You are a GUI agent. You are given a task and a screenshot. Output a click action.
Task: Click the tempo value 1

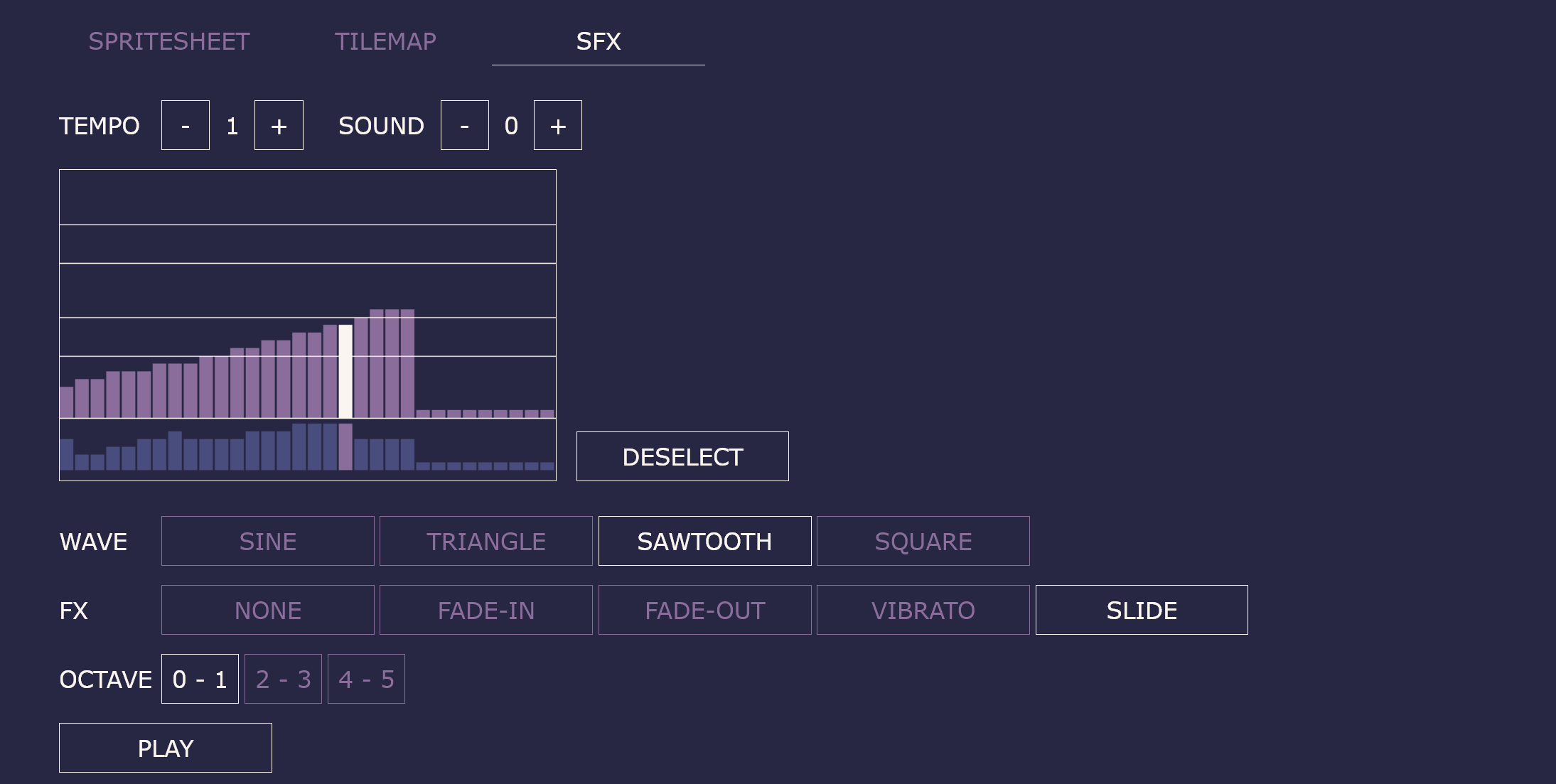point(232,126)
